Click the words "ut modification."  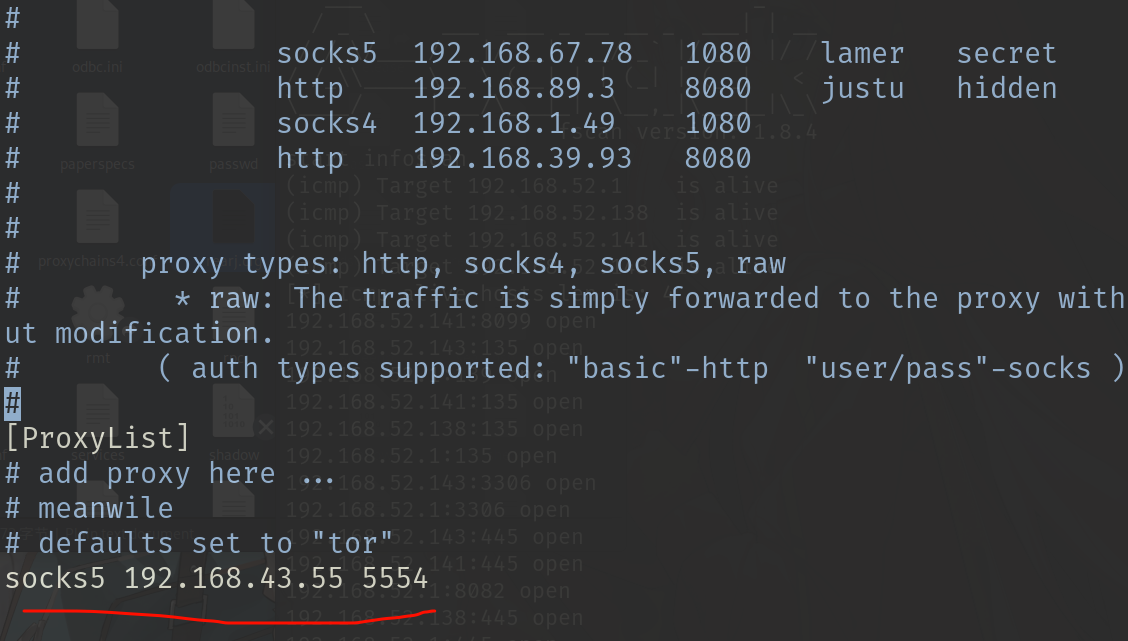pyautogui.click(x=140, y=334)
